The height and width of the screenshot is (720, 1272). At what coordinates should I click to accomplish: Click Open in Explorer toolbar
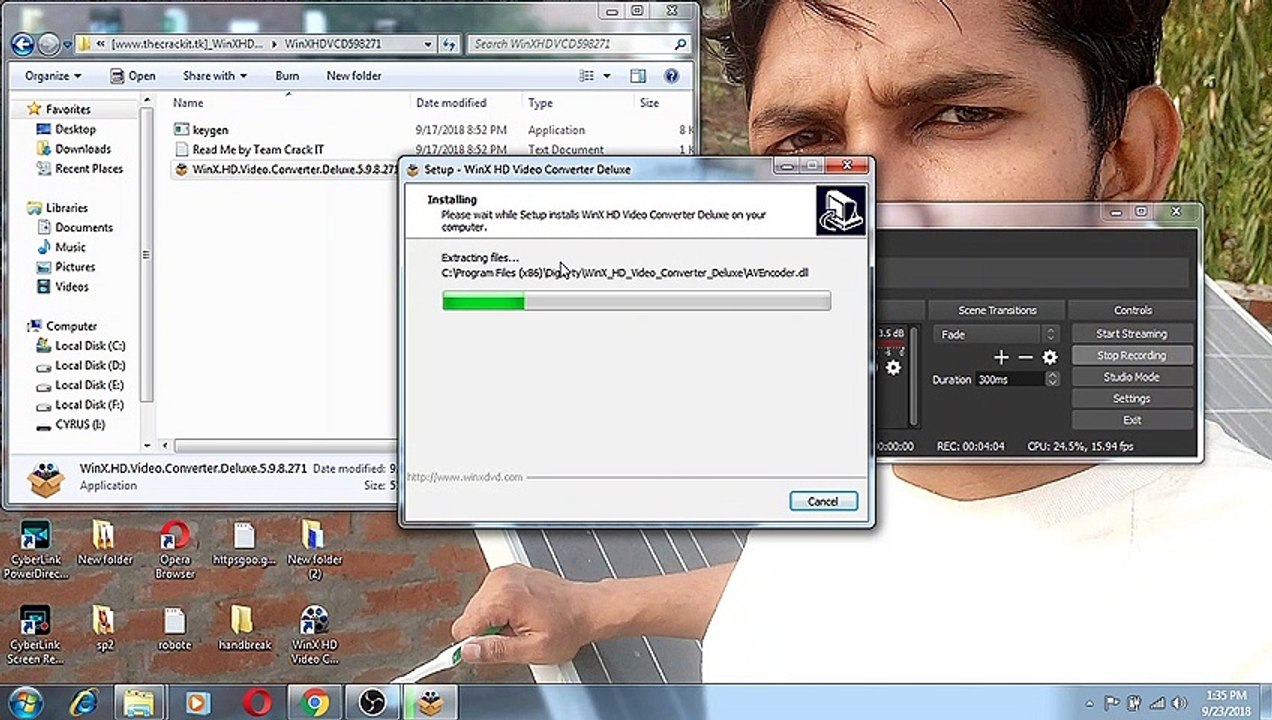coord(132,76)
